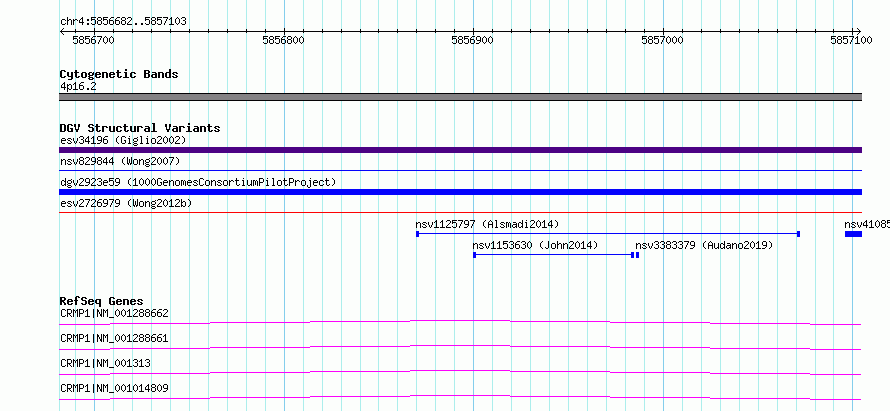This screenshot has width=890, height=411.
Task: Select the nsv1153630 blue variant span line
Action: point(553,255)
